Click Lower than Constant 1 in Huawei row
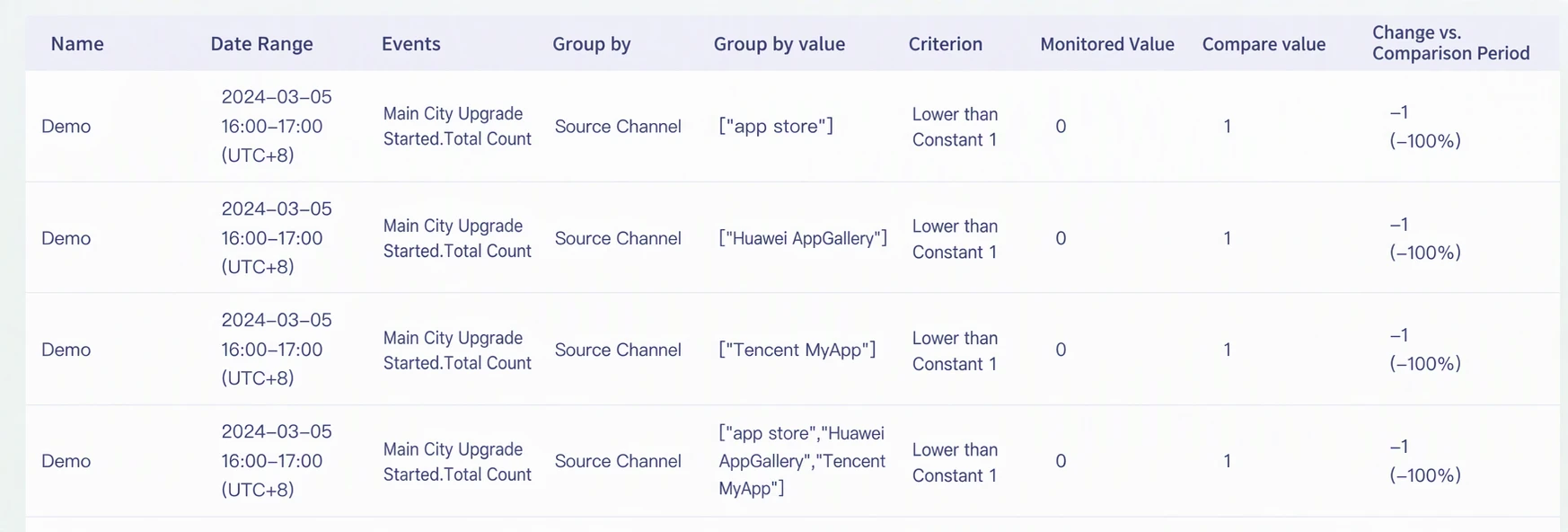Viewport: 1568px width, 532px height. (955, 239)
